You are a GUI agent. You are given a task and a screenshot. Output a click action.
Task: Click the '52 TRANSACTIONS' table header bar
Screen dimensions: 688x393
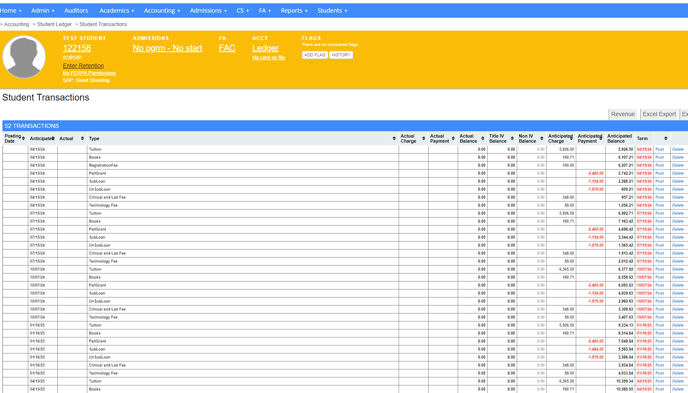(345, 126)
